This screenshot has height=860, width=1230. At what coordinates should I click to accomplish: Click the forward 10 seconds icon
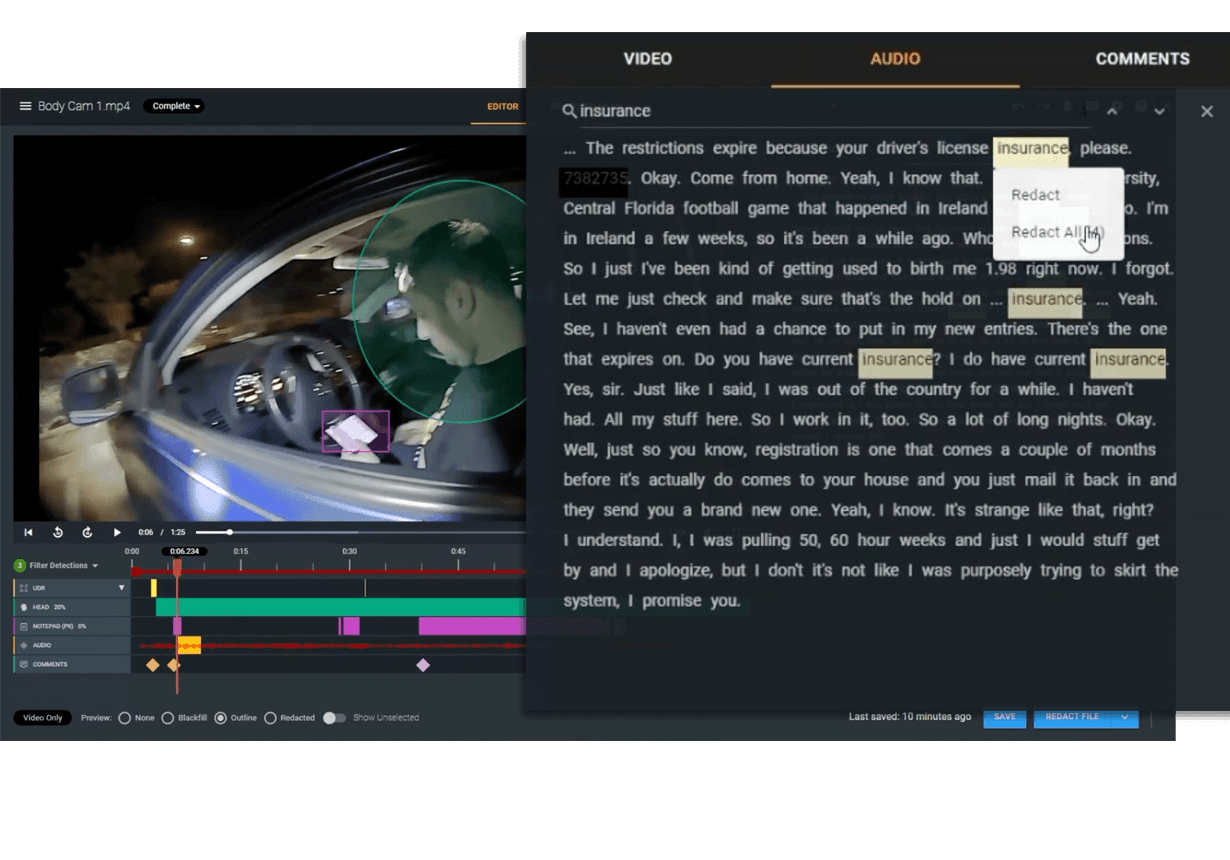(88, 532)
